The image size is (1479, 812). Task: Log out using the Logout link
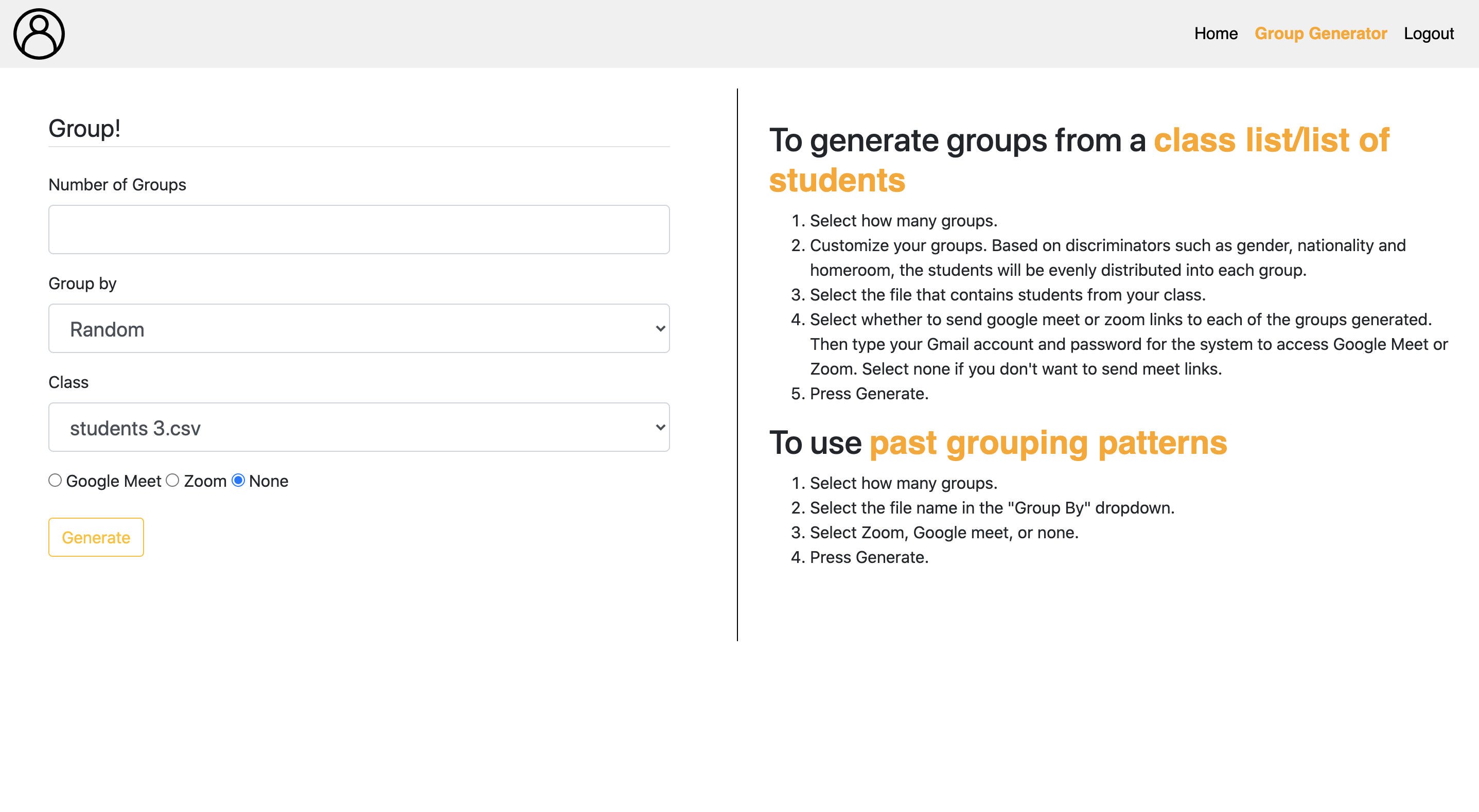point(1429,34)
